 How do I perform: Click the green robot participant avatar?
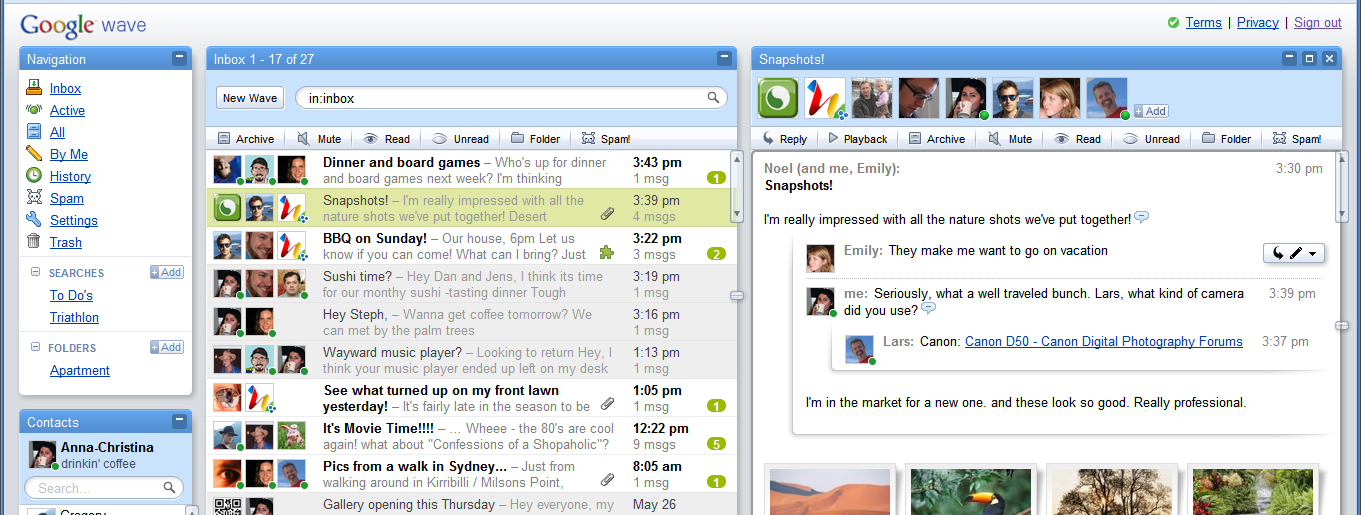pyautogui.click(x=778, y=98)
